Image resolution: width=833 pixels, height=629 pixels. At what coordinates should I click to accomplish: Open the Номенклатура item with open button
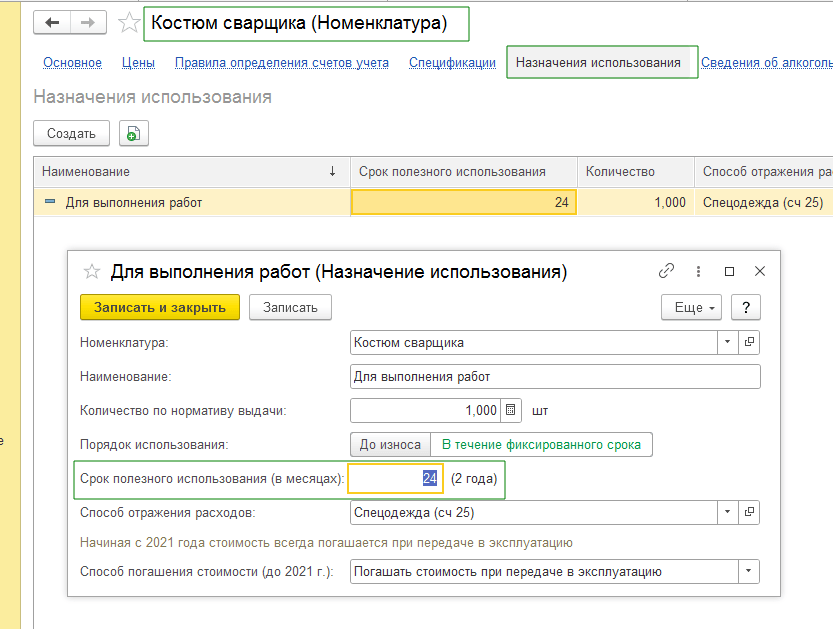pos(750,342)
